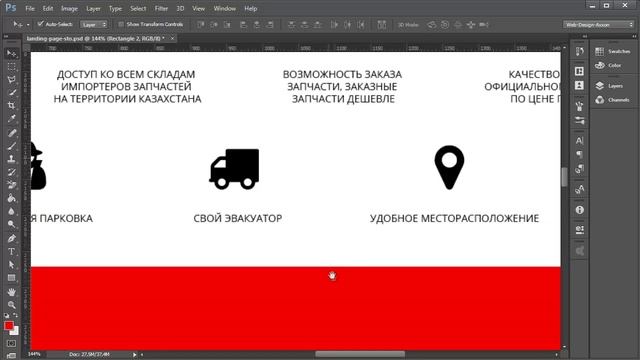Open the Select menu

[x=138, y=8]
